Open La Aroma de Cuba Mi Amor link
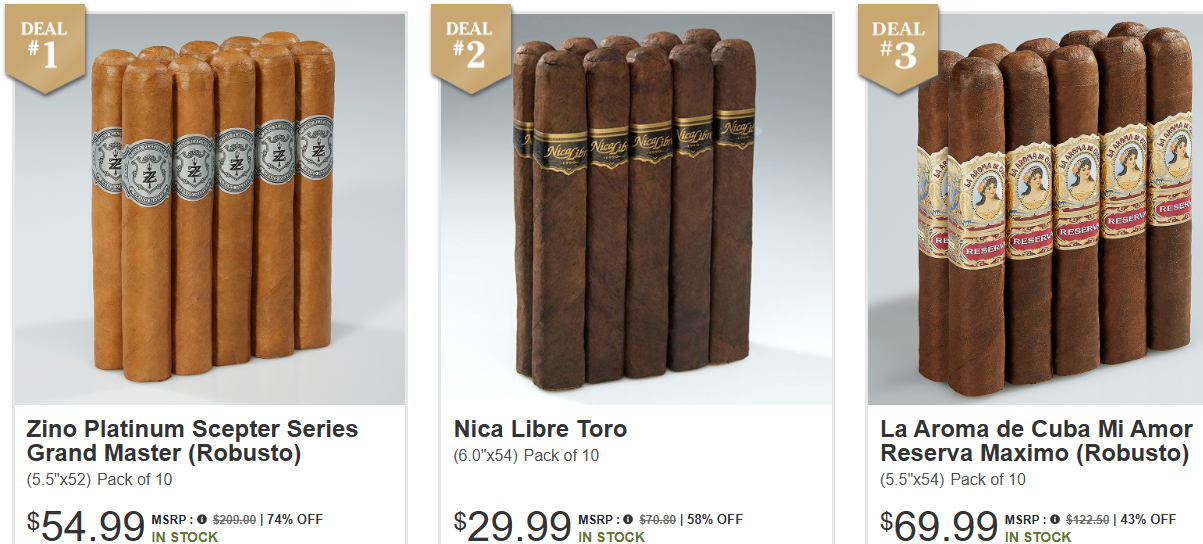This screenshot has height=544, width=1203. 1036,441
